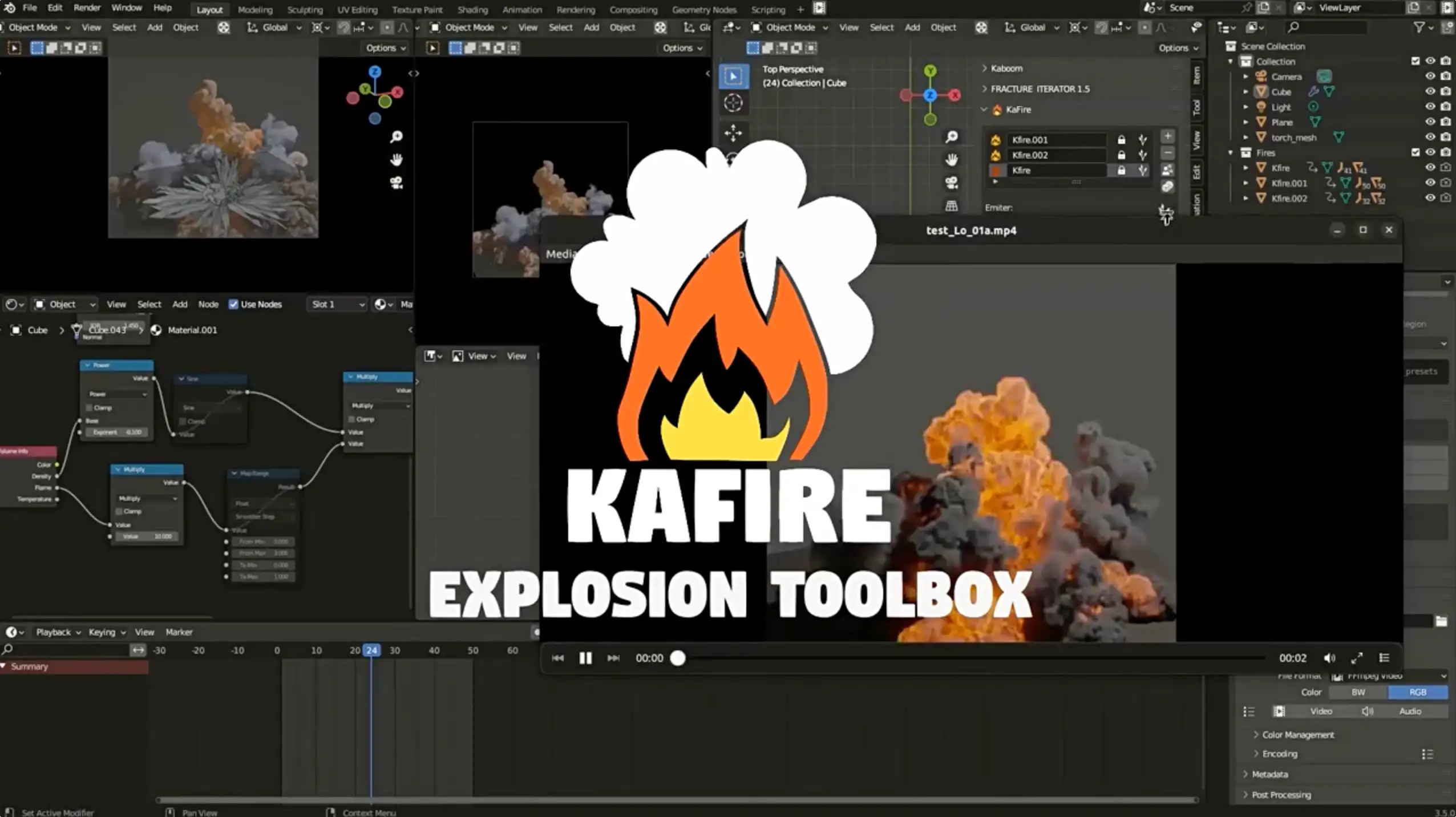Click the media player seek slider handle

coord(678,658)
